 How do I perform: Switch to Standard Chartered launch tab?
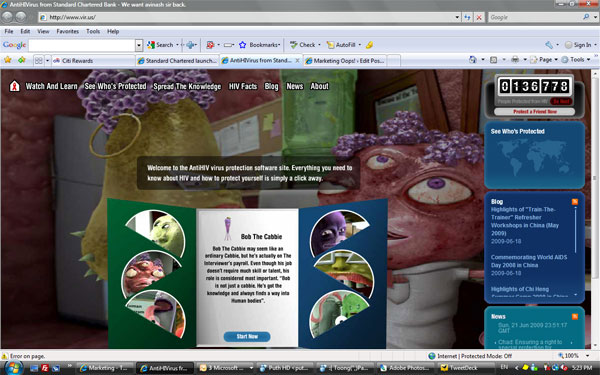pos(177,60)
